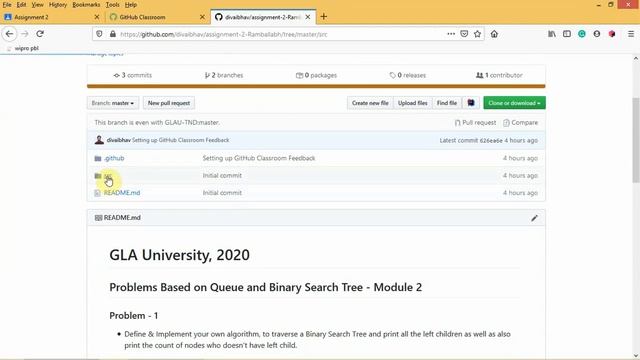
Task: Open the README.md file link
Action: (x=122, y=193)
